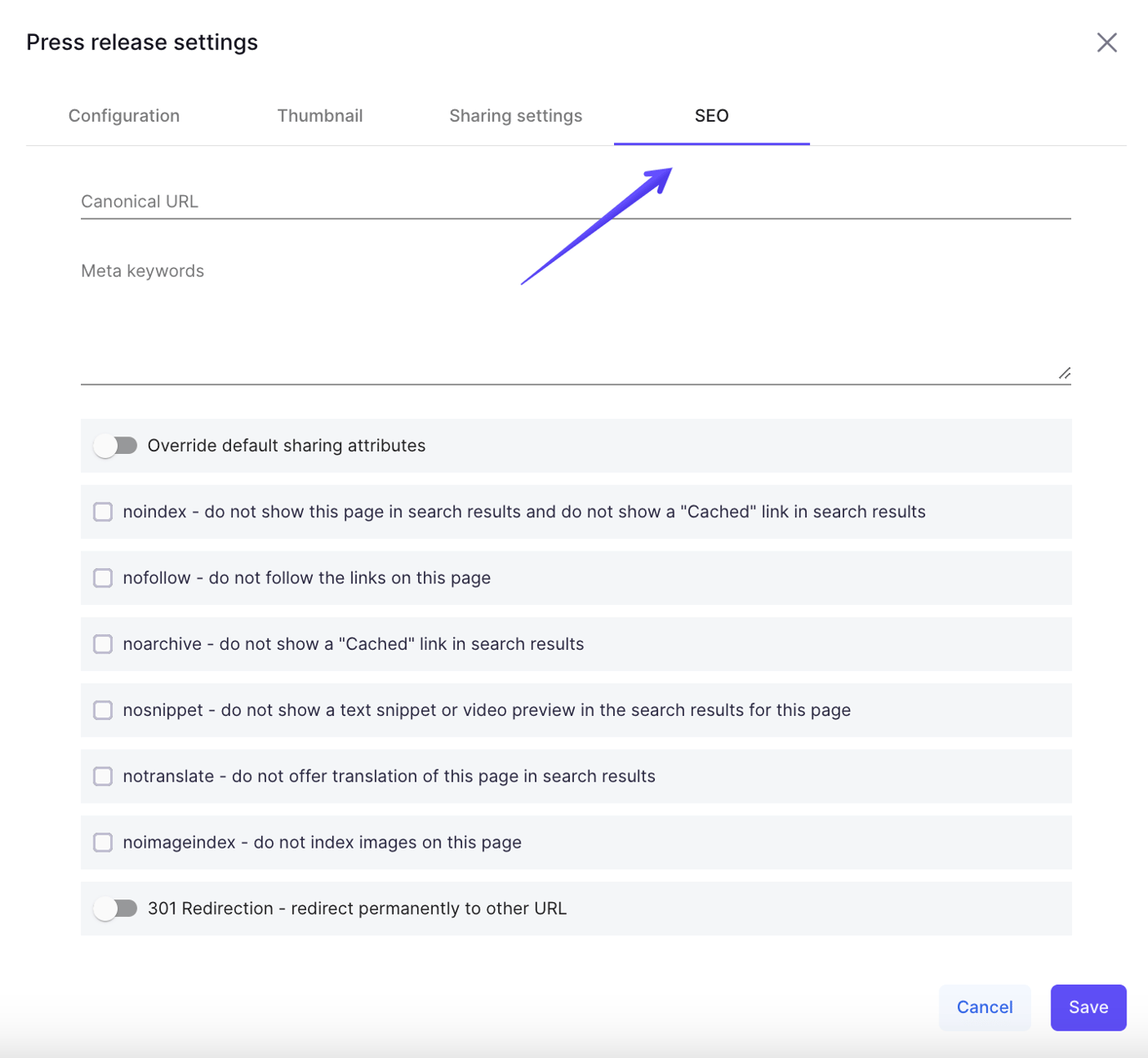Image resolution: width=1148 pixels, height=1058 pixels.
Task: Check notranslate for this page
Action: 102,776
